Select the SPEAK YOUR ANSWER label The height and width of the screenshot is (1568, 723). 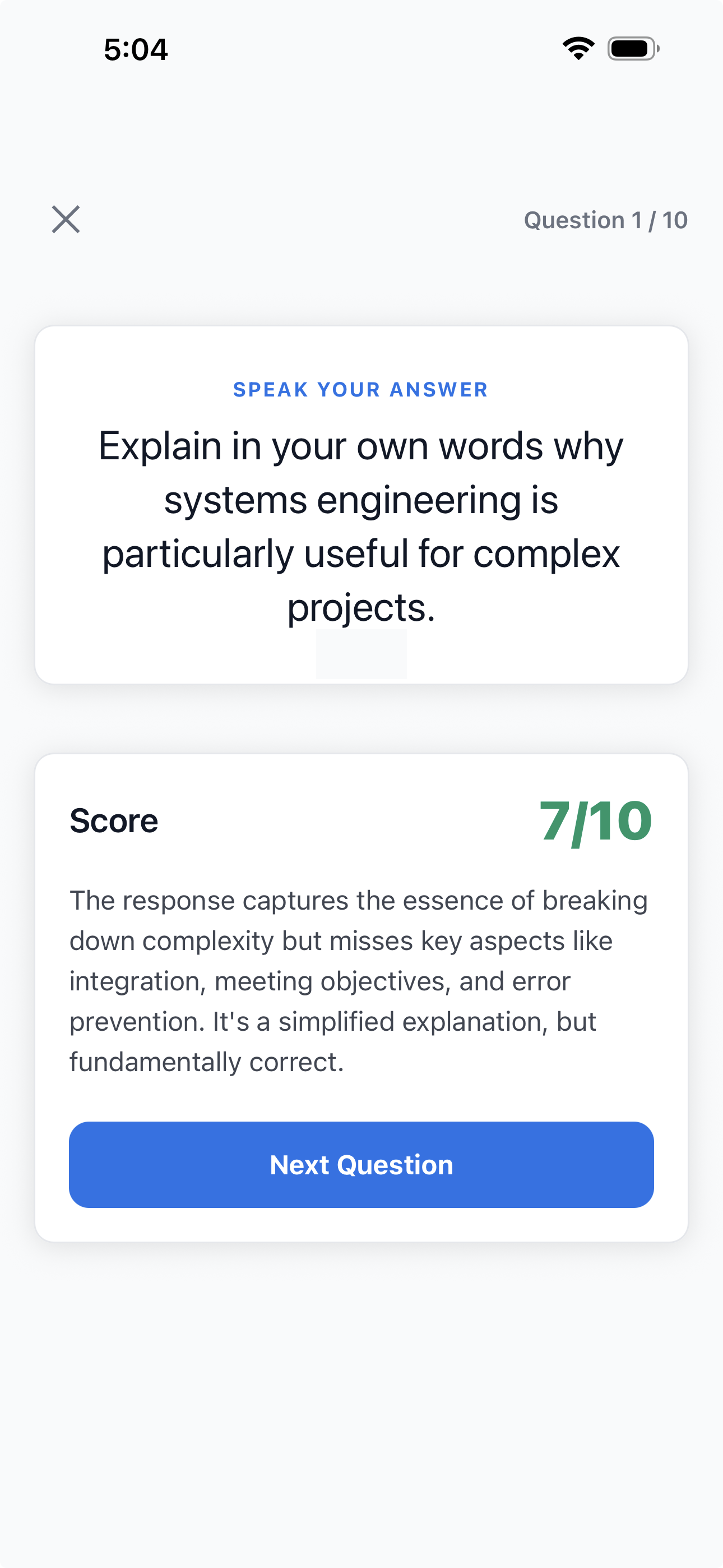[x=361, y=390]
